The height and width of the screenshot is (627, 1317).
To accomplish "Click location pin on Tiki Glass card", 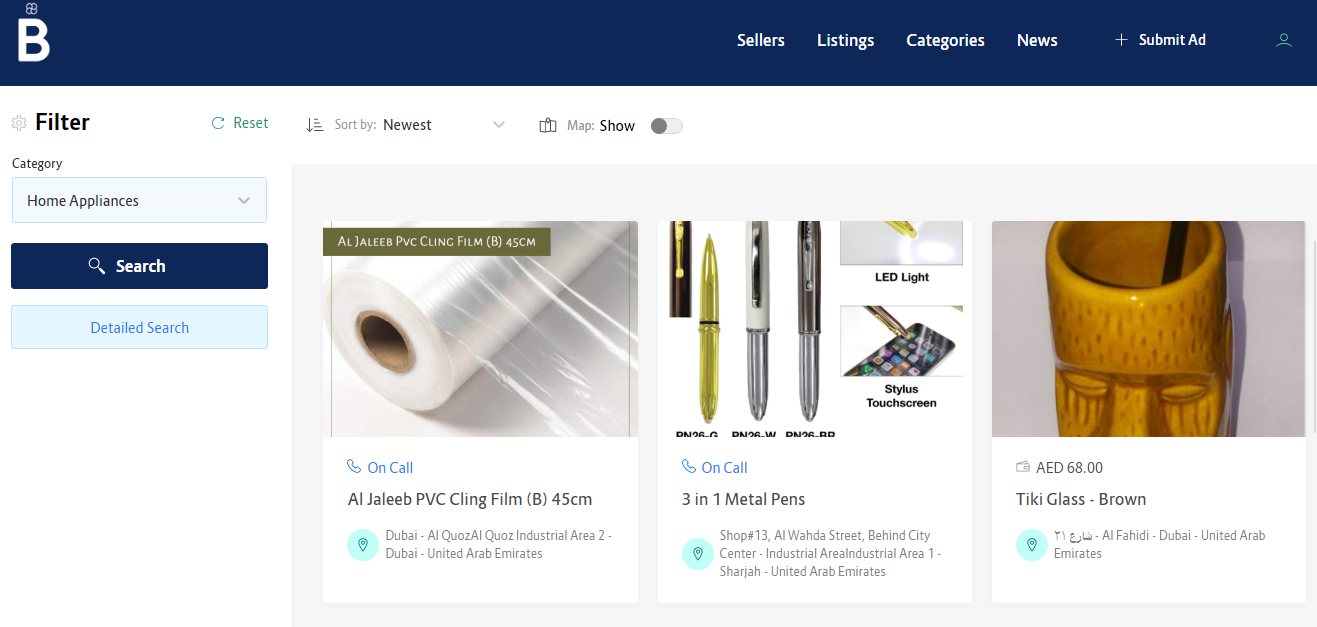I will [x=1031, y=545].
